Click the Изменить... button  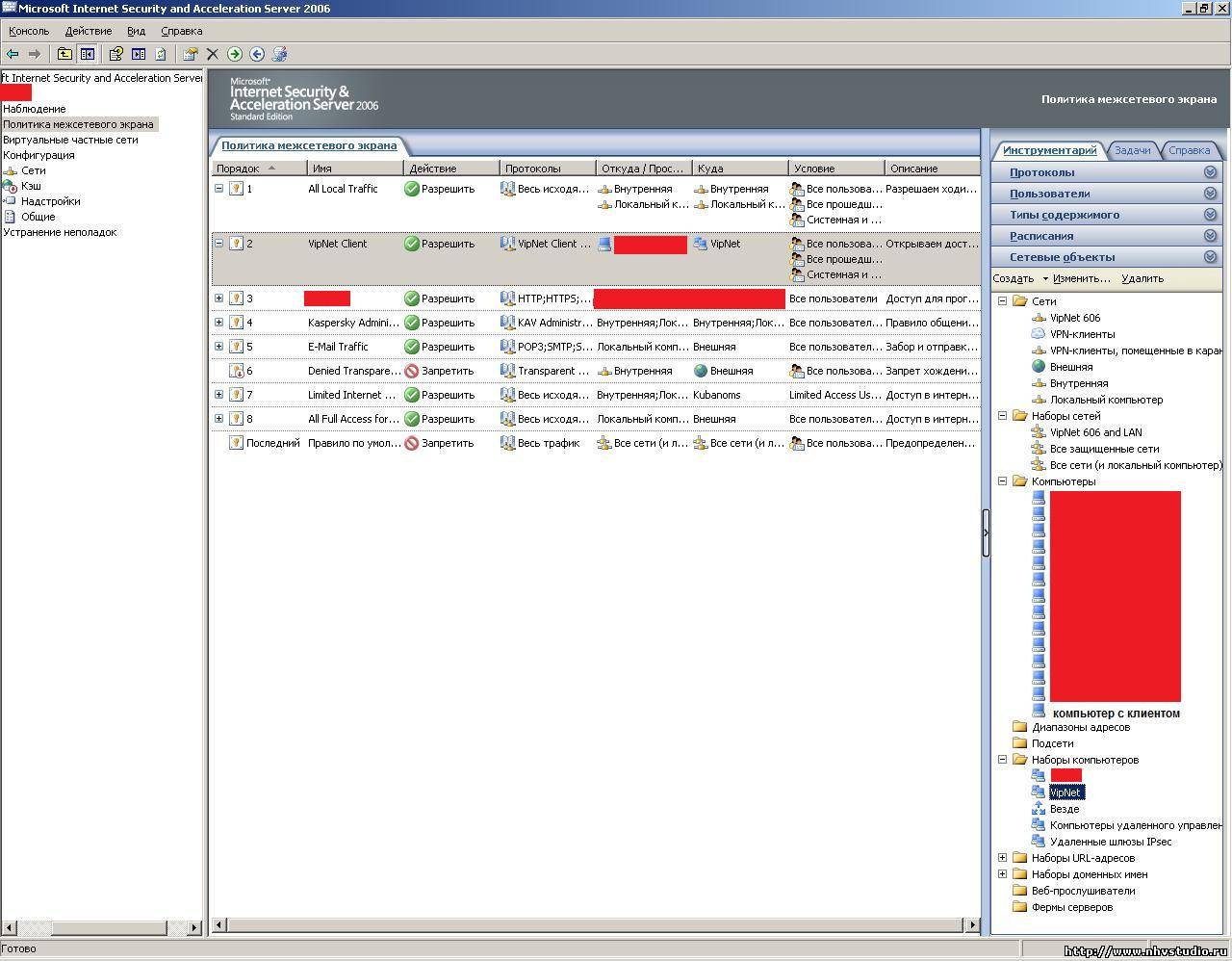coord(1081,278)
